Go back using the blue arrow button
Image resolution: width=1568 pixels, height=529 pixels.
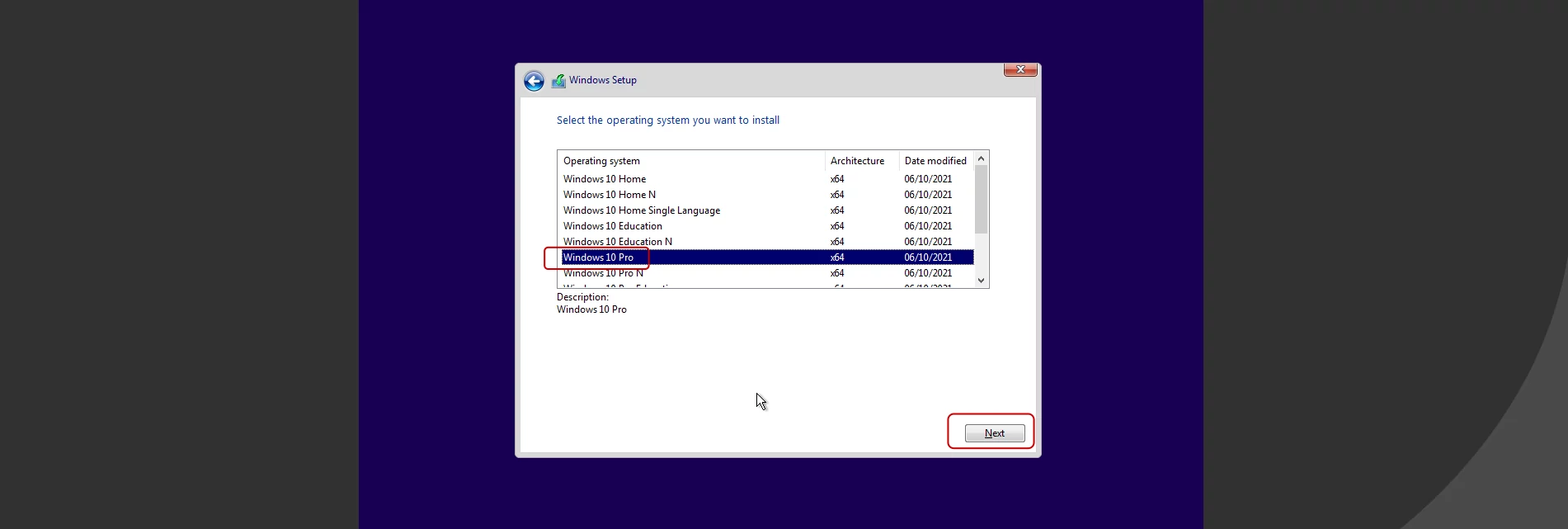pos(534,81)
